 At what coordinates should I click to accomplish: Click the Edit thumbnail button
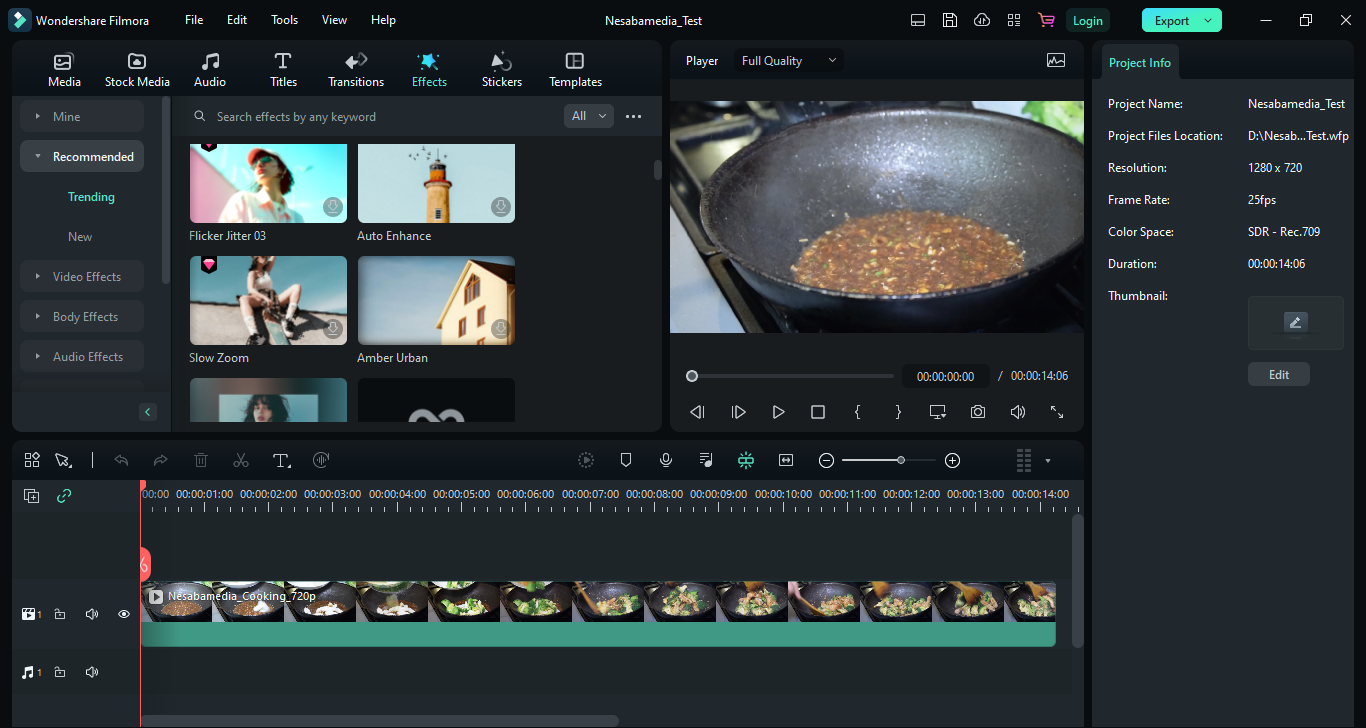[1278, 374]
